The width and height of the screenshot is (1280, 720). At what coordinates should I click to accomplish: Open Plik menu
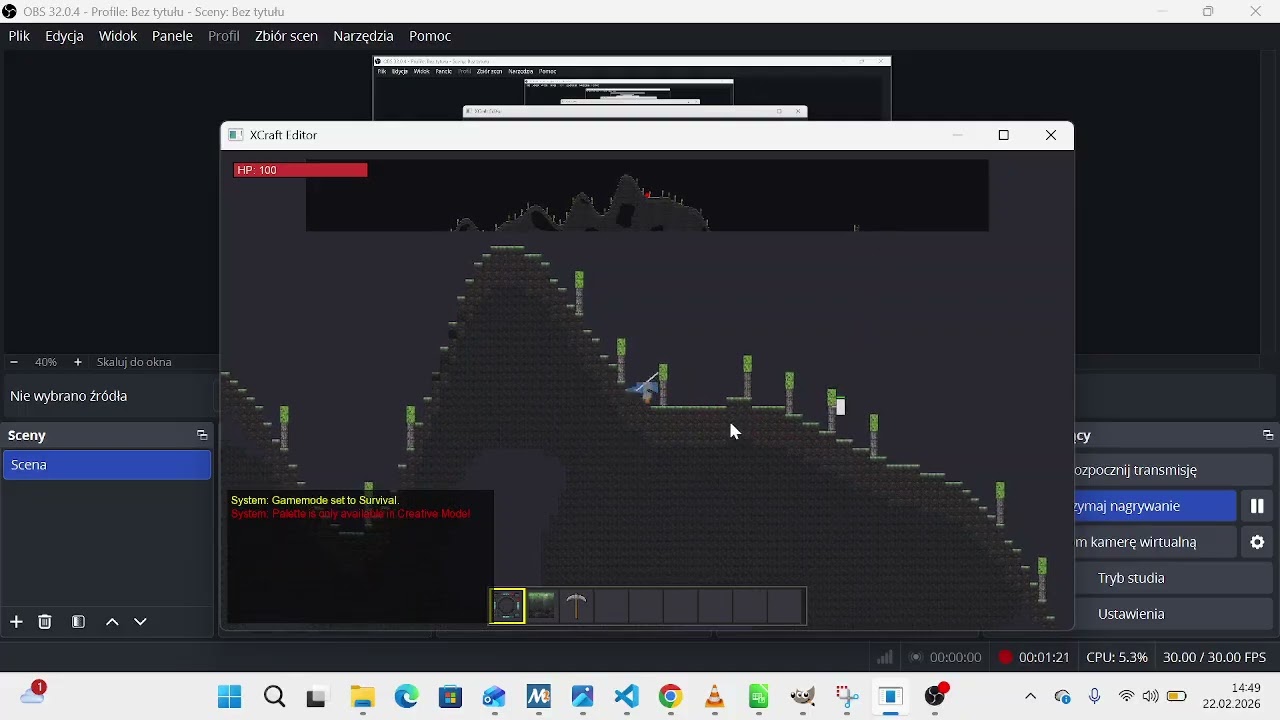pos(19,36)
